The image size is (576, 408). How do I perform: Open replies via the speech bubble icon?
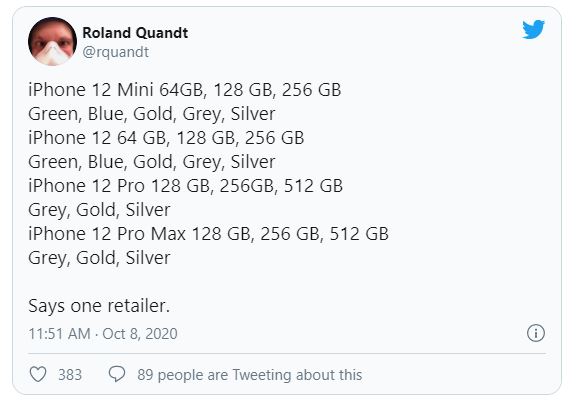(x=117, y=375)
